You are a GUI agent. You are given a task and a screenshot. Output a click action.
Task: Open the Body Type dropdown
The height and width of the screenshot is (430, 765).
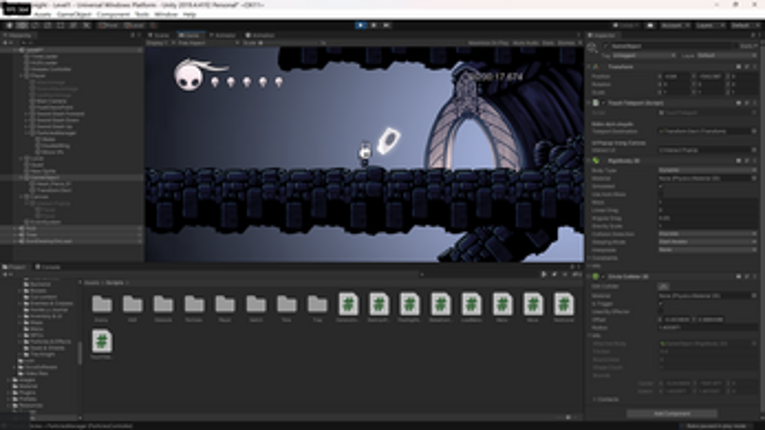[707, 170]
